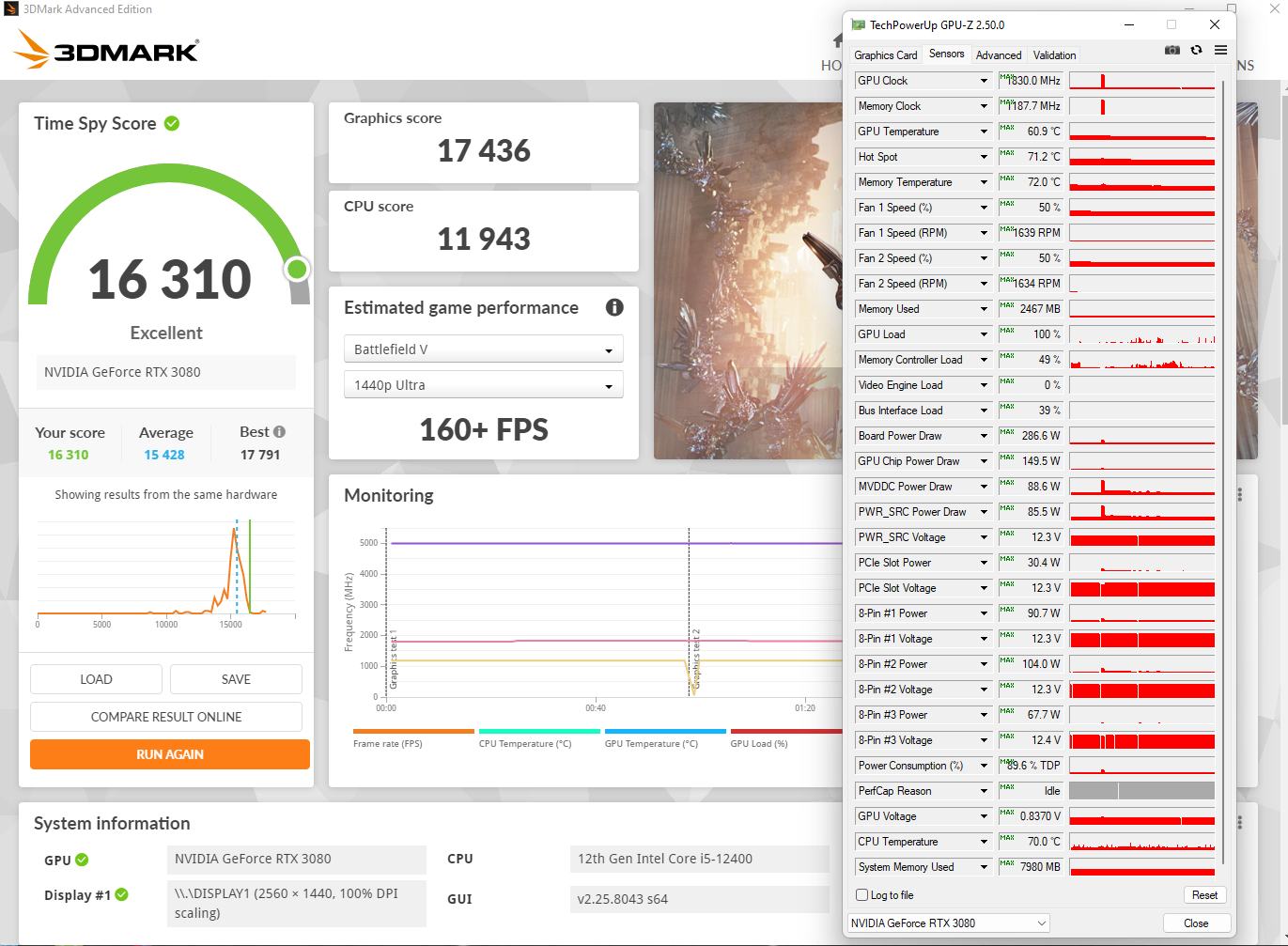Open the Battlefield V game dropdown
The image size is (1288, 946).
pyautogui.click(x=484, y=349)
